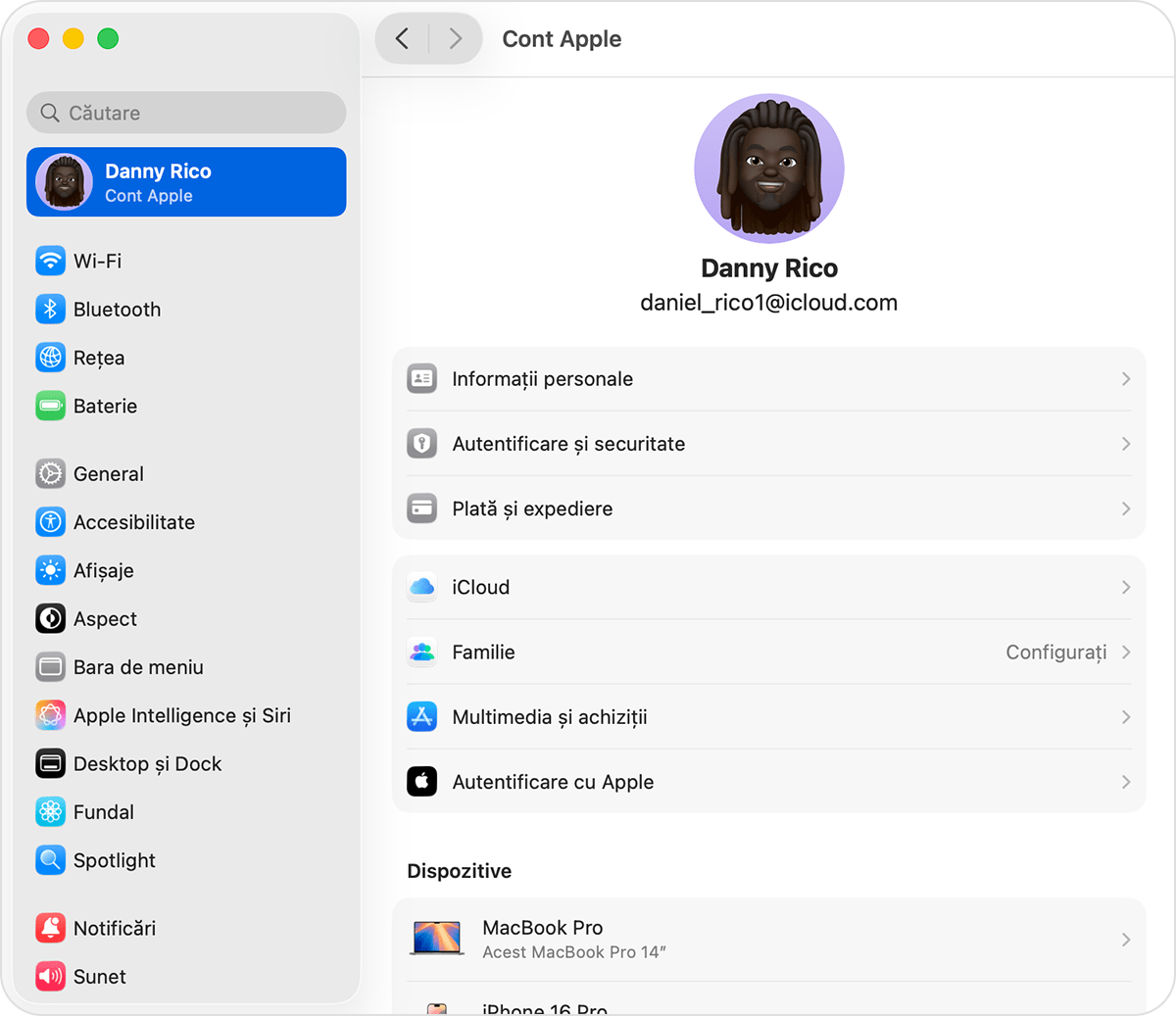Select the Apple Intelligence și Siri icon
The image size is (1176, 1017).
(x=50, y=715)
